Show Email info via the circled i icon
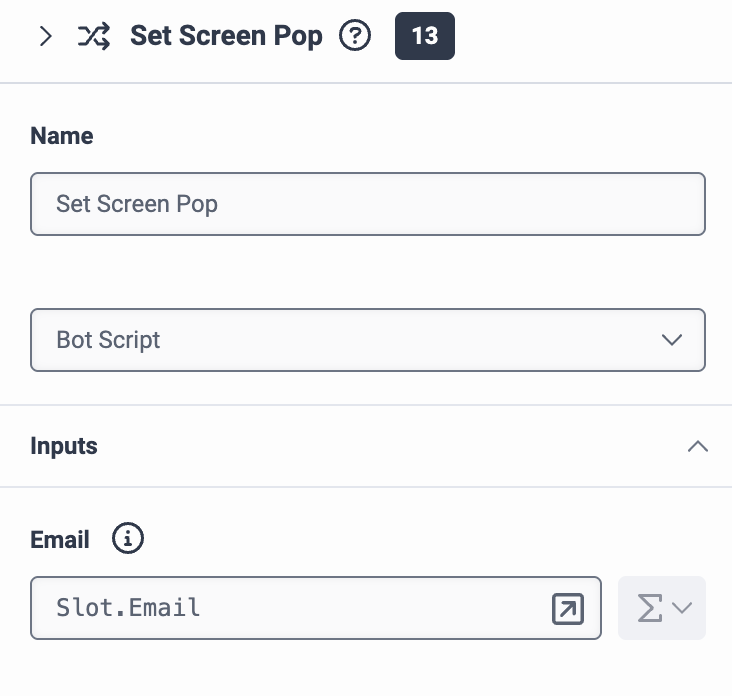This screenshot has height=696, width=732. point(128,538)
